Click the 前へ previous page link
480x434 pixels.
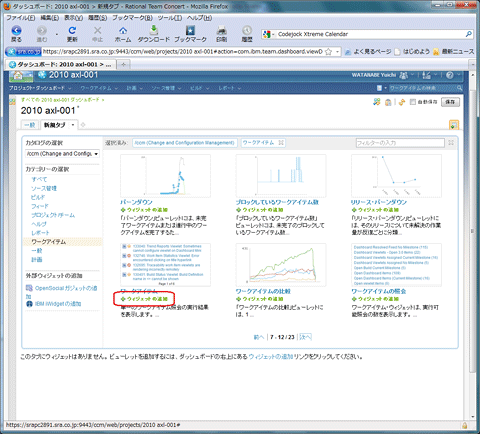(259, 337)
